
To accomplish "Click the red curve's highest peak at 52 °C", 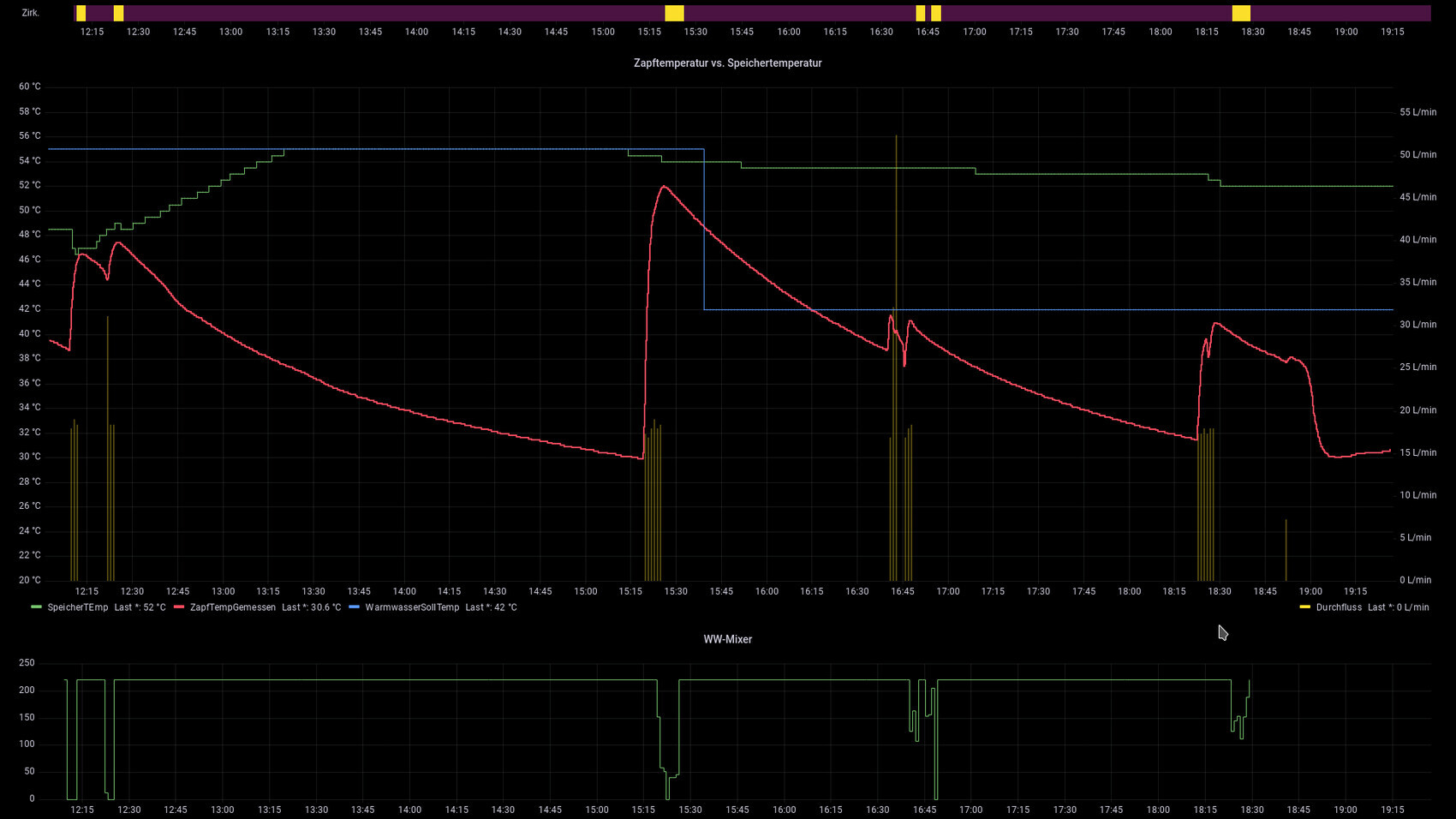I will [x=664, y=187].
